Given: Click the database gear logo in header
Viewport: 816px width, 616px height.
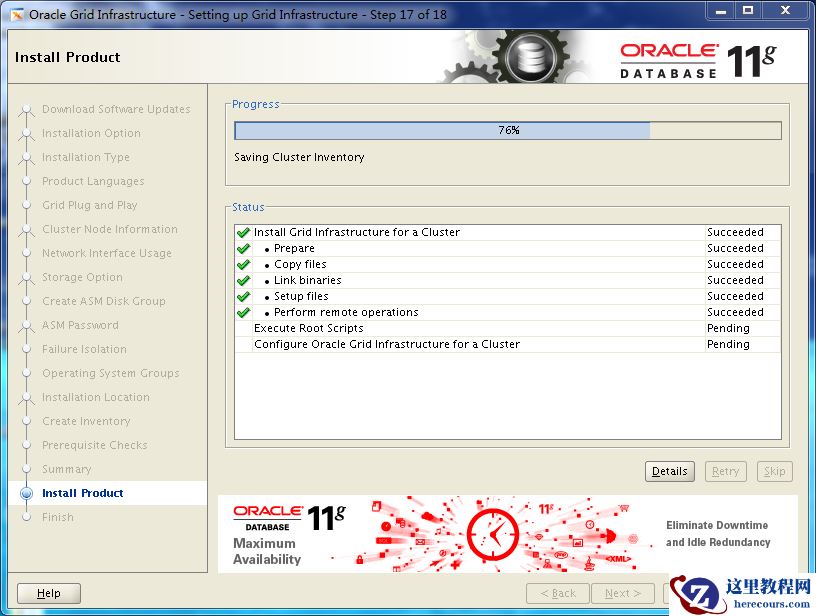Looking at the screenshot, I should [531, 56].
